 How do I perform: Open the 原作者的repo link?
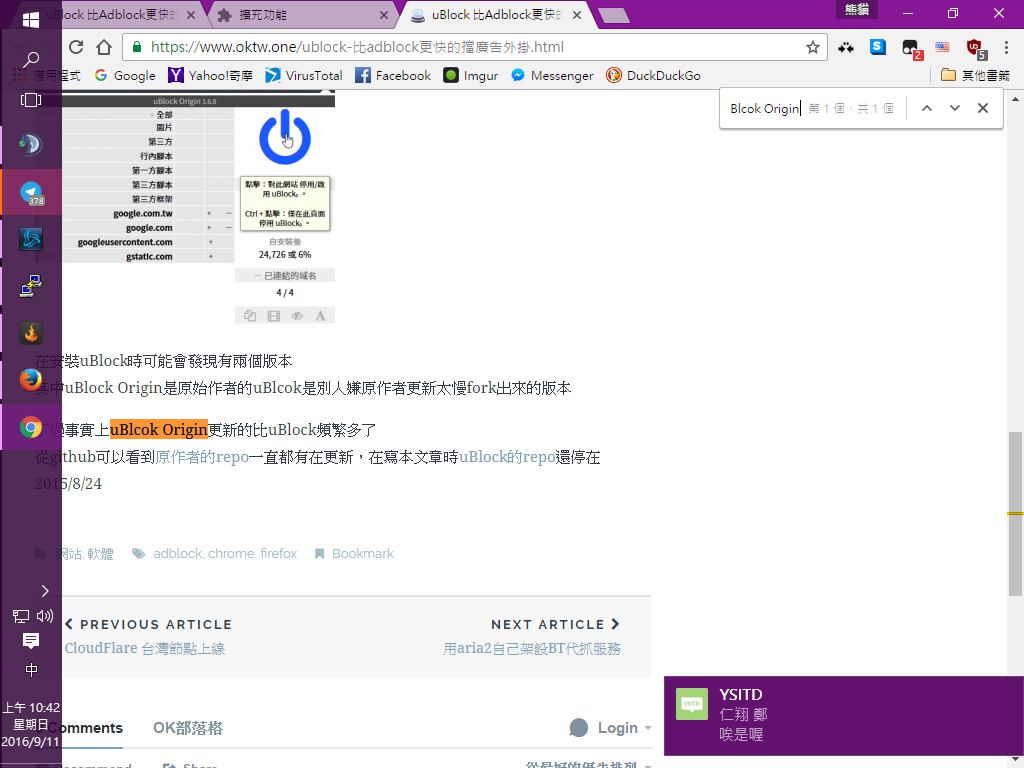pyautogui.click(x=202, y=457)
